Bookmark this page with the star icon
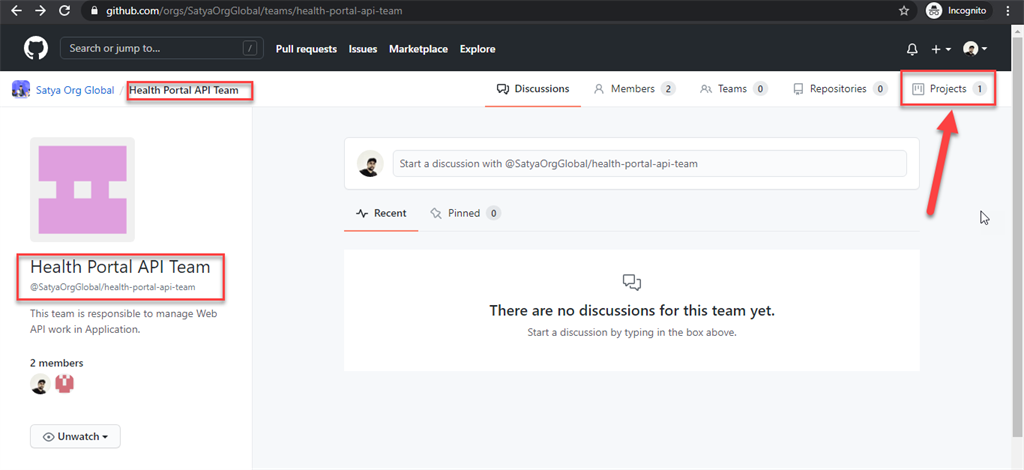 click(x=904, y=10)
